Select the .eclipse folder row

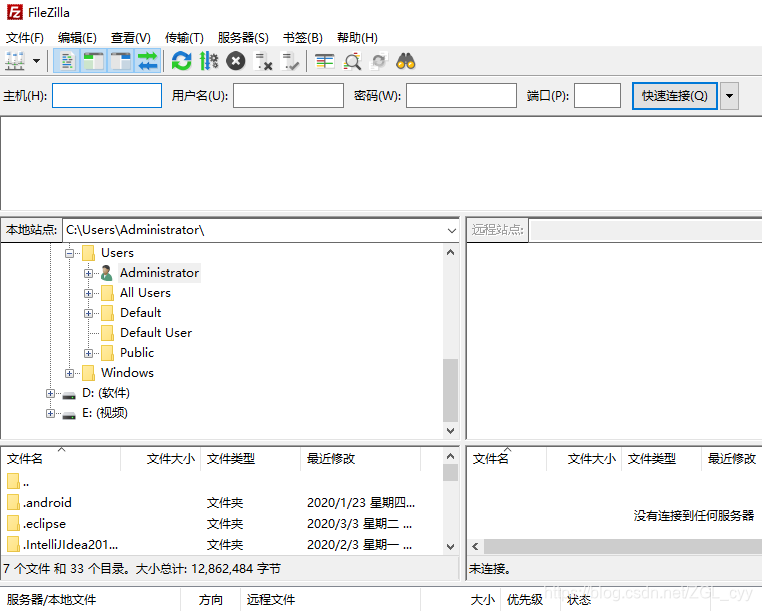click(x=222, y=524)
